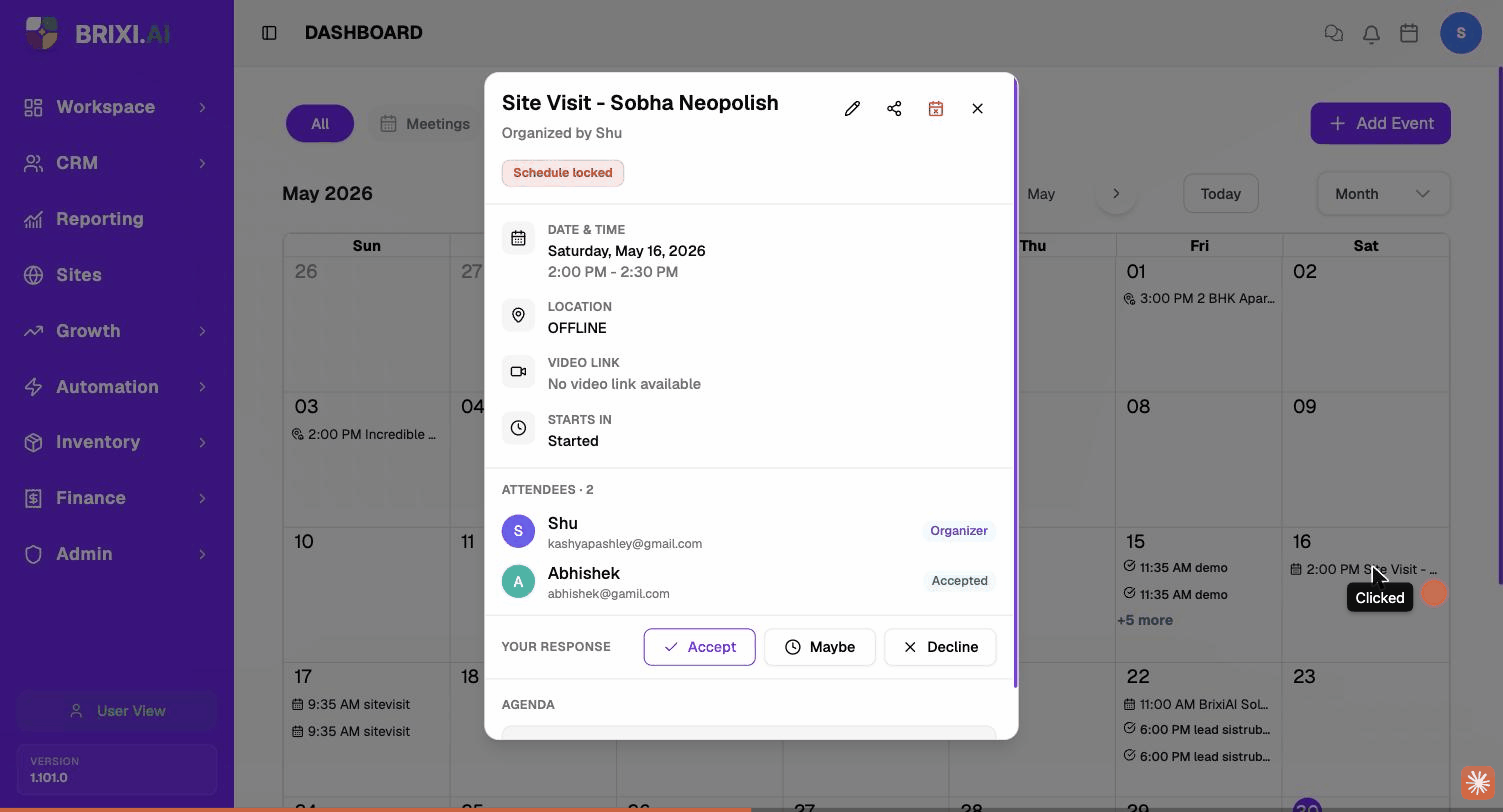Click the Finance dollar icon
The width and height of the screenshot is (1503, 812).
(33, 498)
